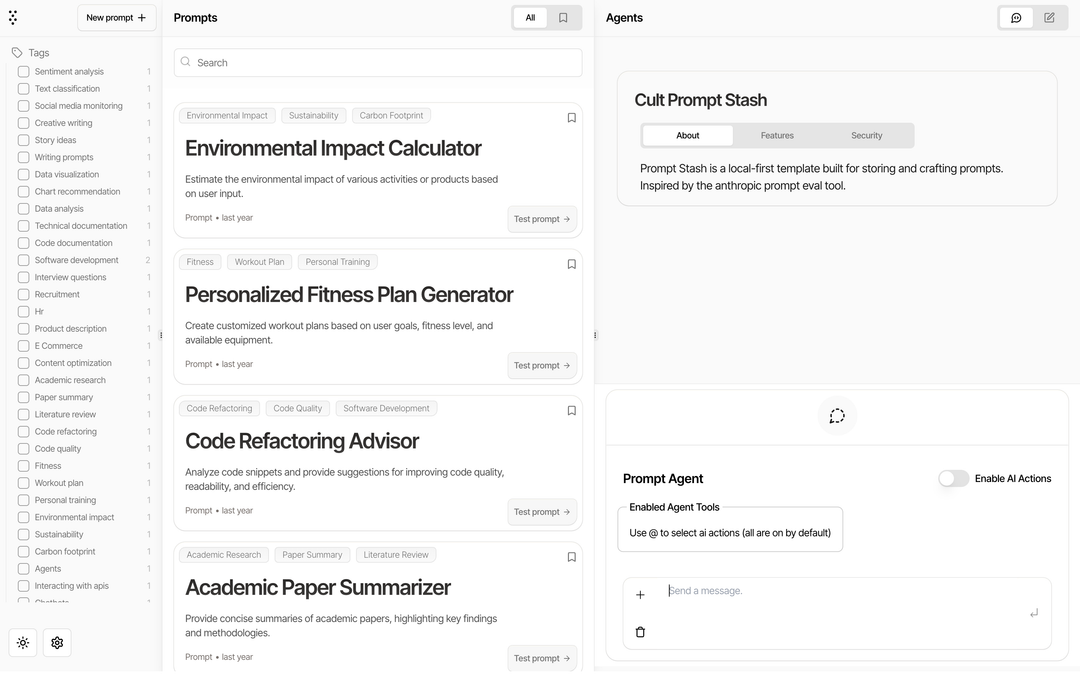The width and height of the screenshot is (1080, 674).
Task: Switch to chat view in Agents panel
Action: point(1016,18)
